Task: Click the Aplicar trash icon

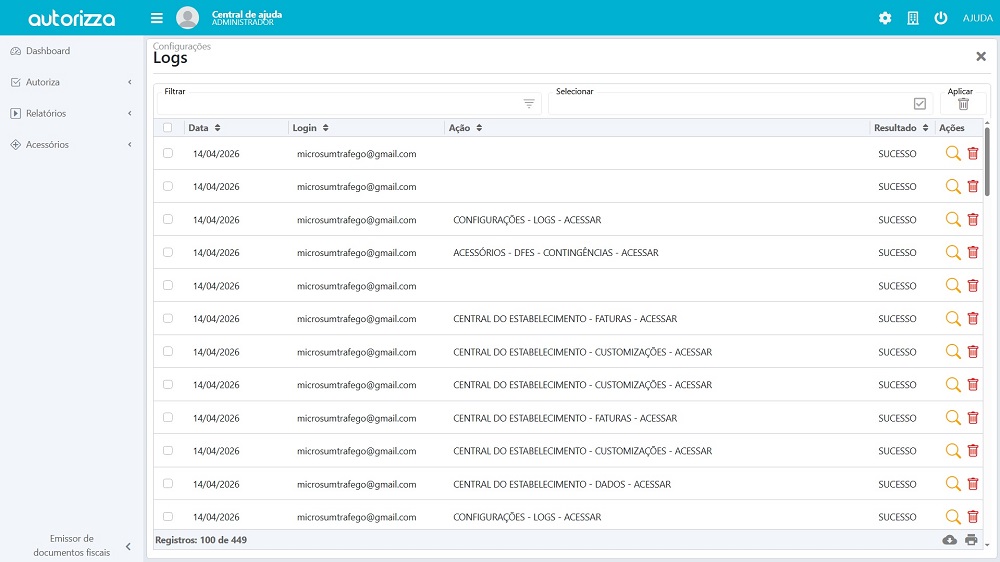Action: pos(963,104)
